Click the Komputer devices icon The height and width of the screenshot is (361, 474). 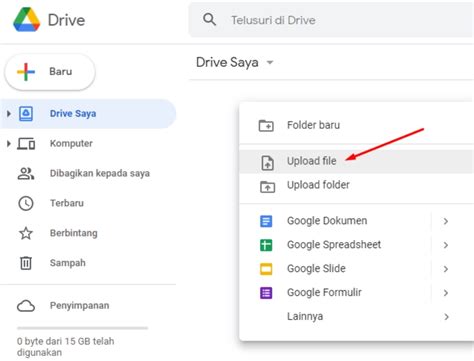(26, 144)
